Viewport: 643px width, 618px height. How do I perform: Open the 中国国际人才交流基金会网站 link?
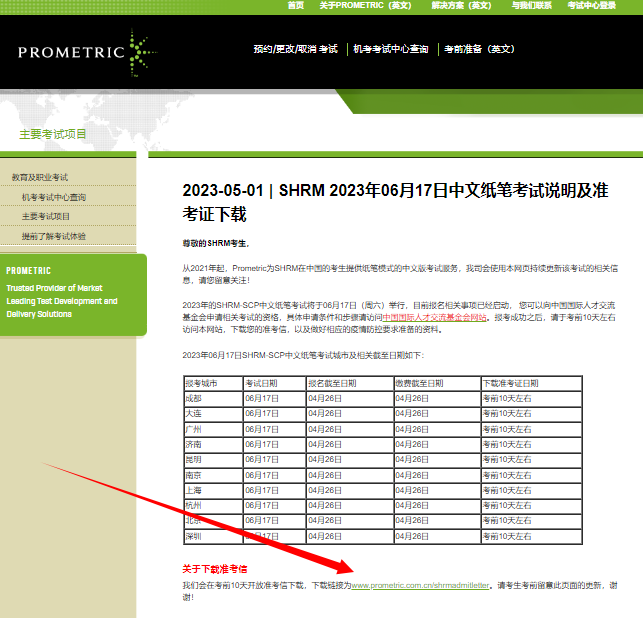click(434, 317)
